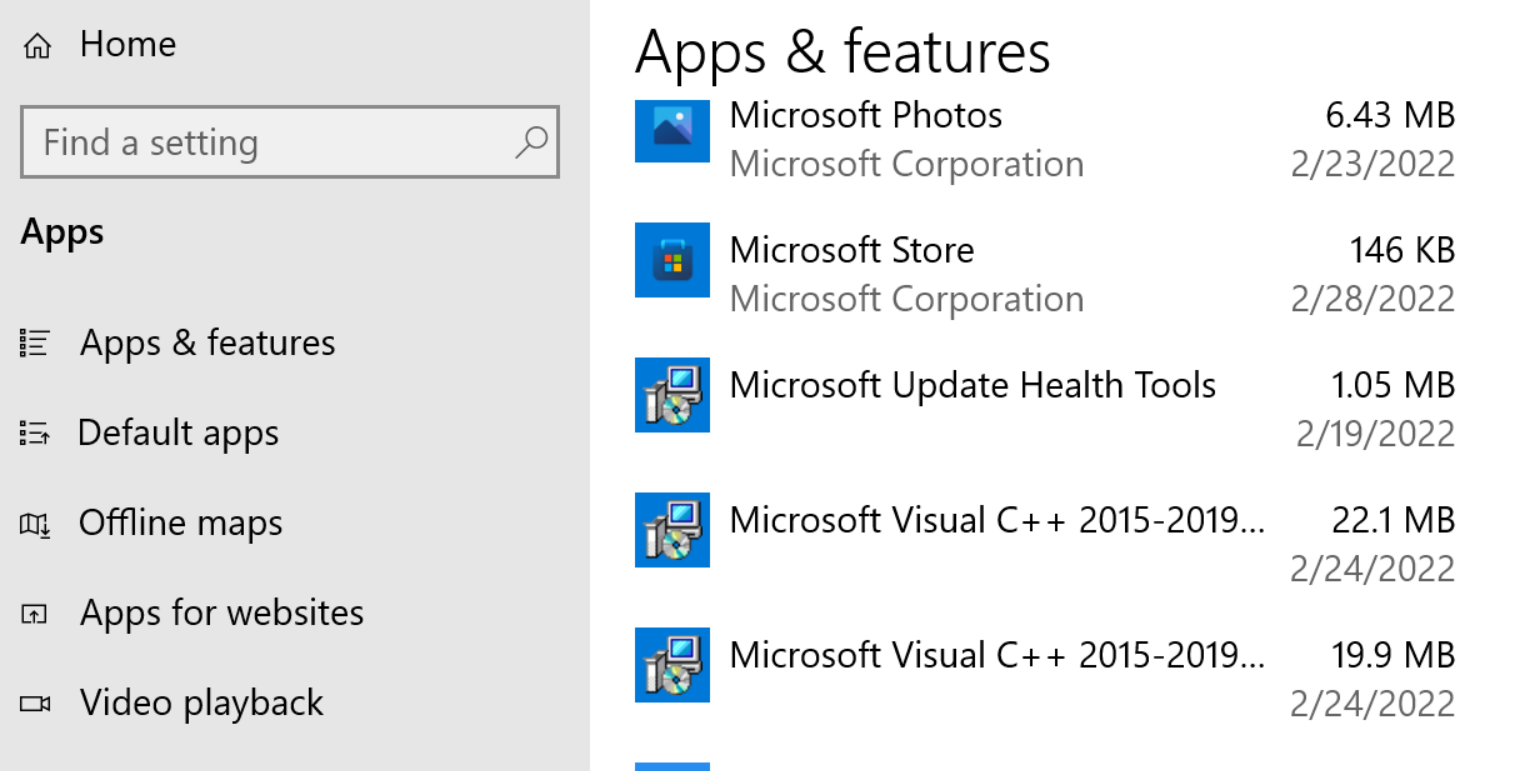Go to Default apps section

178,433
